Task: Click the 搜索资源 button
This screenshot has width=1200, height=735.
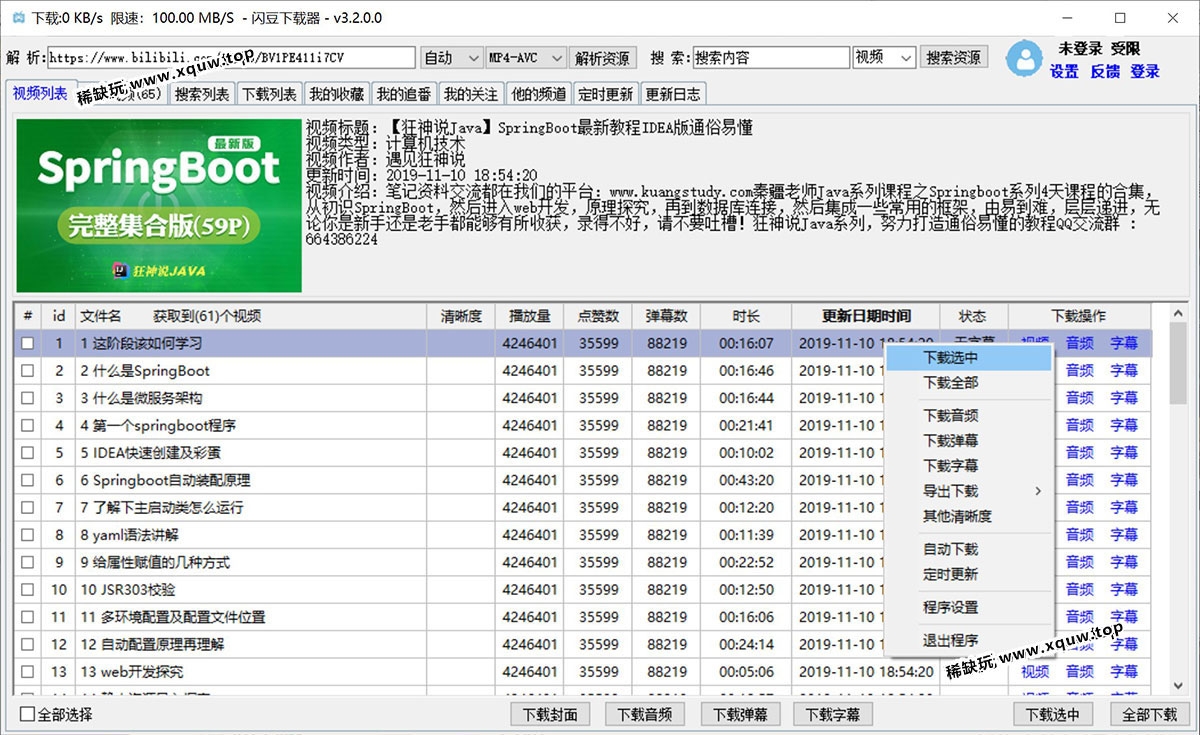Action: (954, 58)
